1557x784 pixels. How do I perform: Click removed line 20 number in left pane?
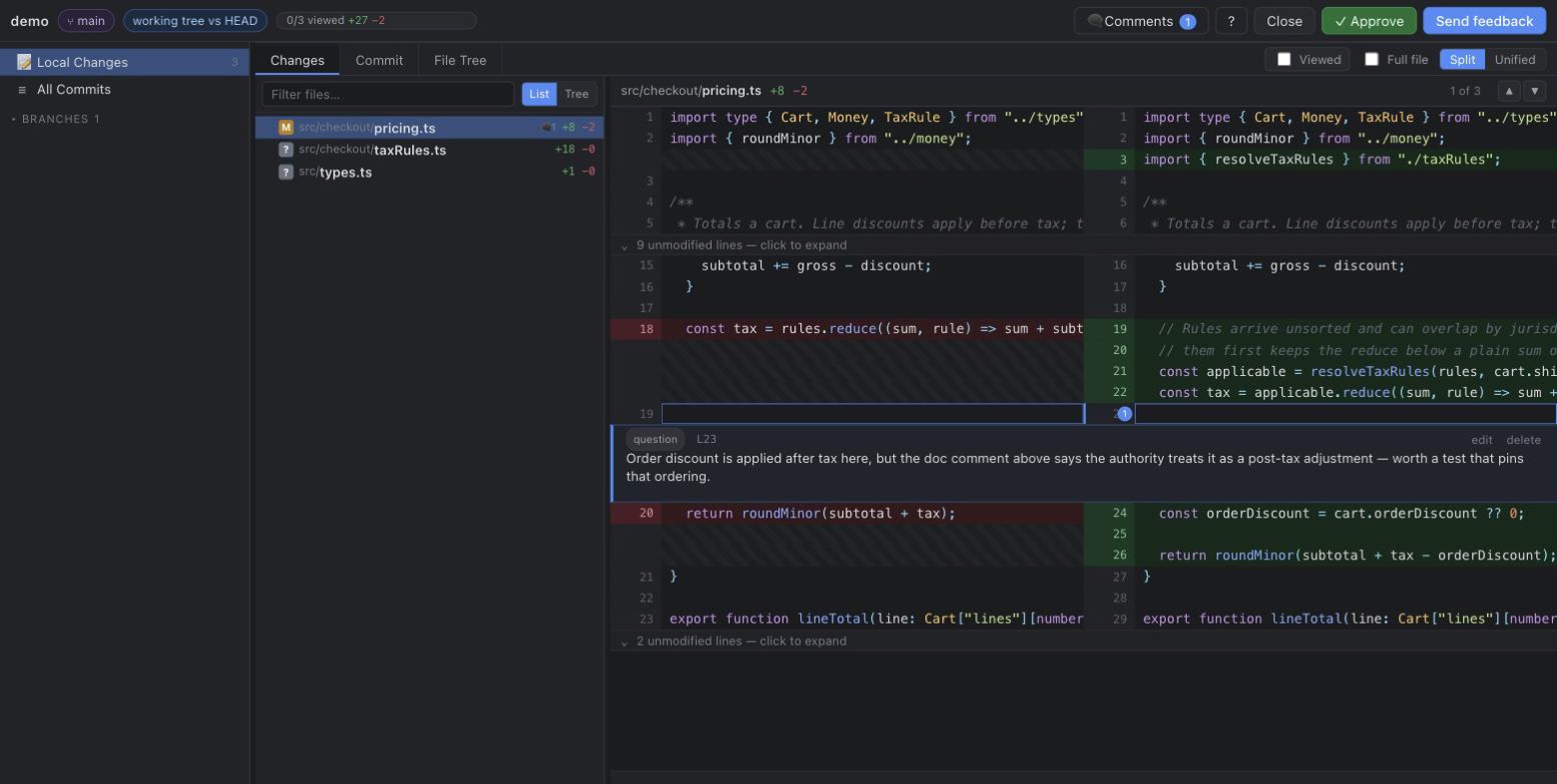646,513
